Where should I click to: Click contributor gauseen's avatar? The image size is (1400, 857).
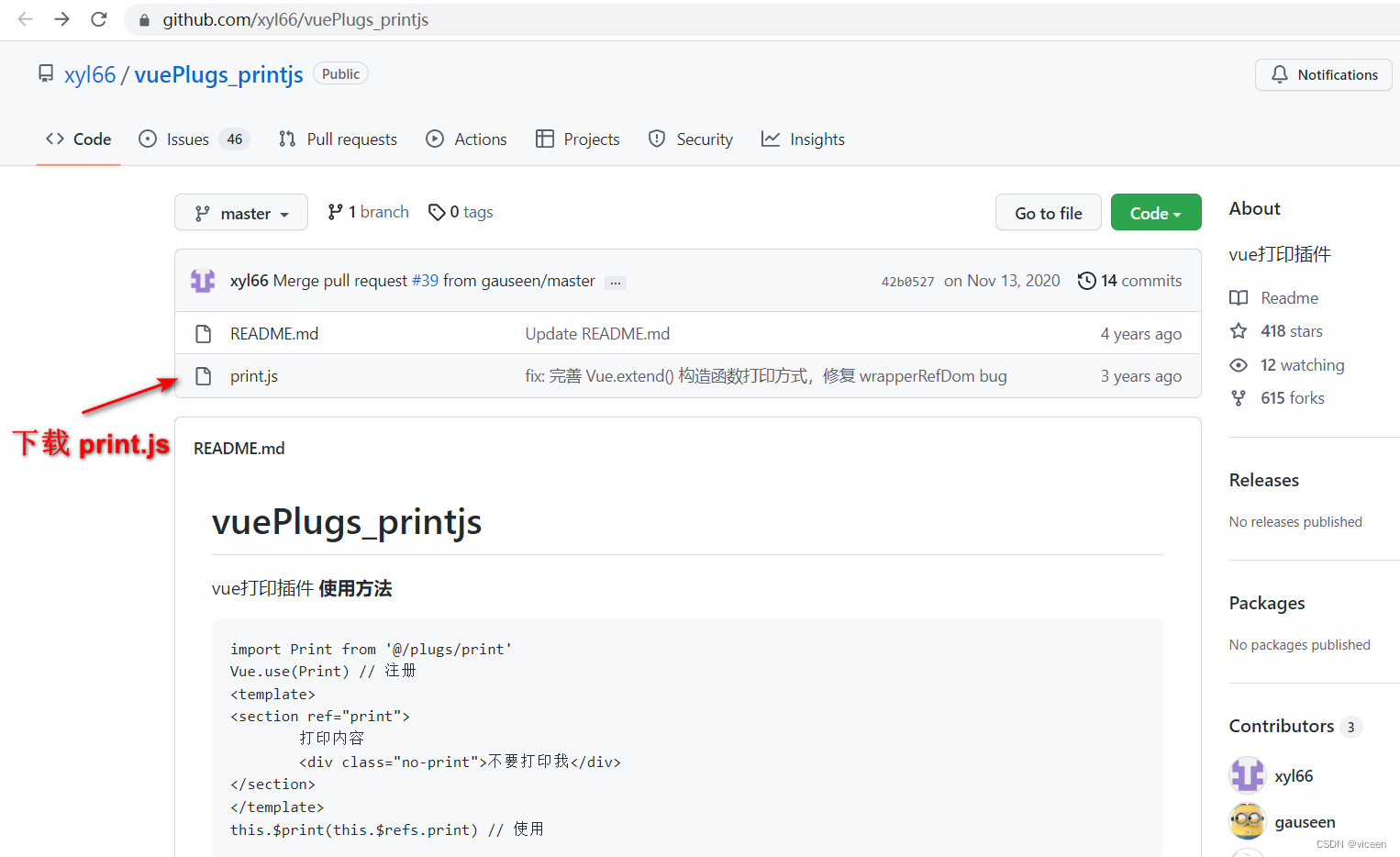point(1247,821)
